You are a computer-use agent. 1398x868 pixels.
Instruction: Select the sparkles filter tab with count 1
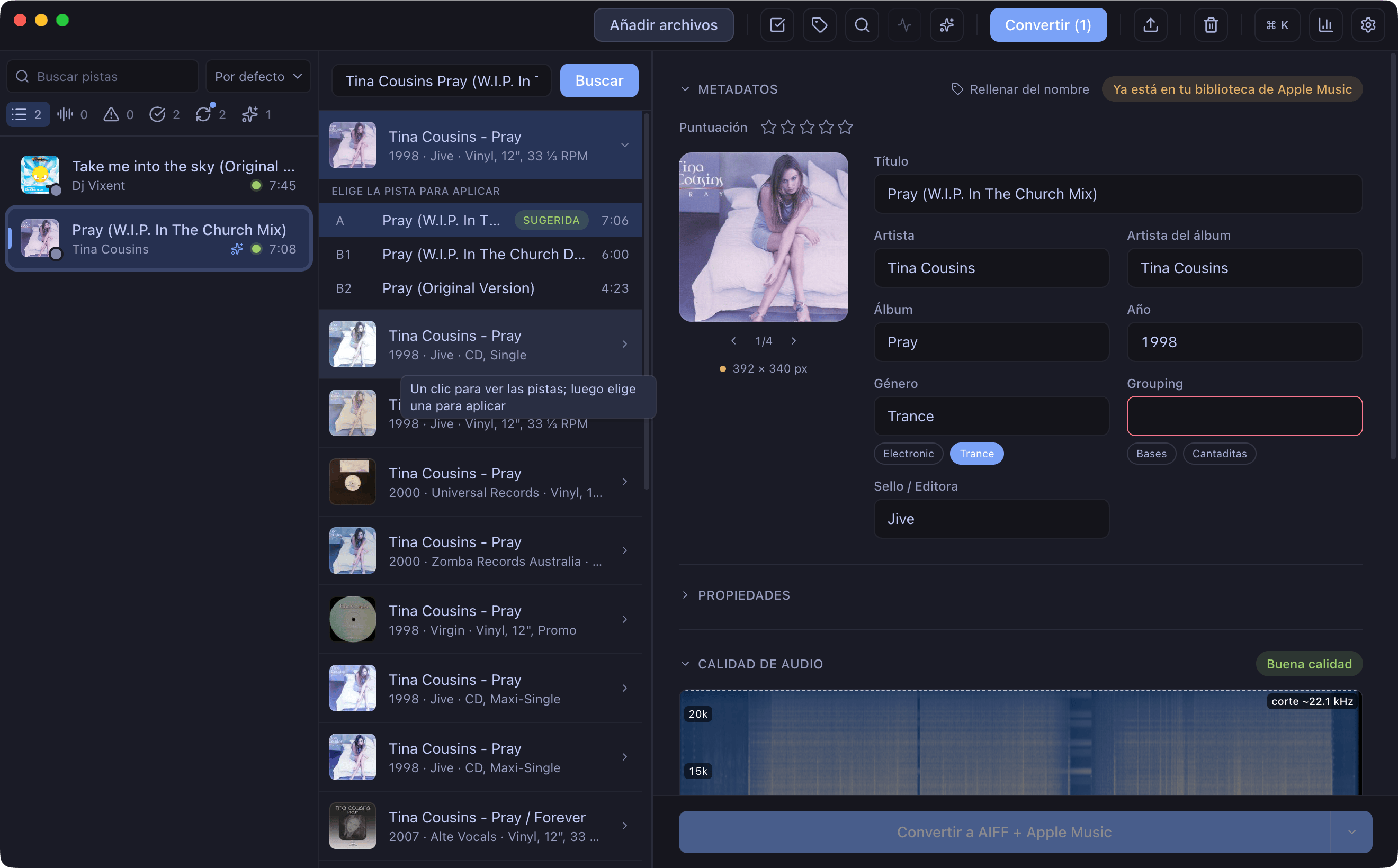click(x=256, y=114)
